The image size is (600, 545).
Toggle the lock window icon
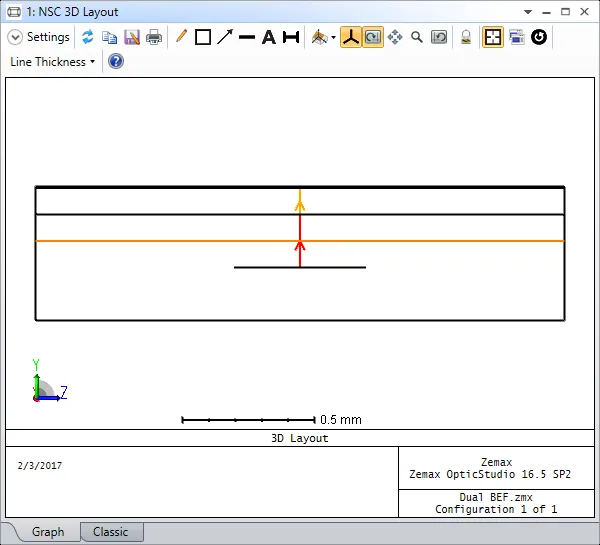click(x=466, y=37)
